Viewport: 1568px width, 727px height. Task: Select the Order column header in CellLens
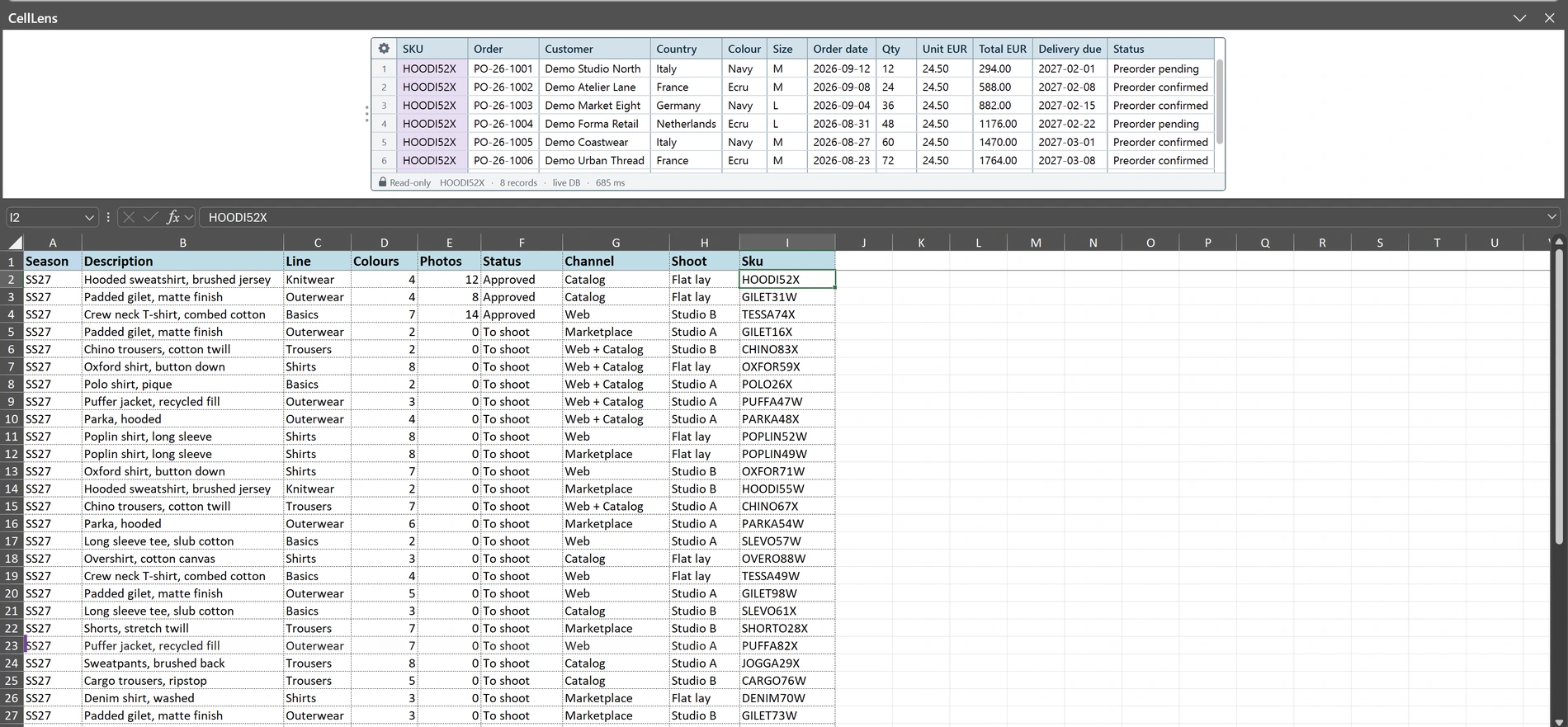(503, 49)
